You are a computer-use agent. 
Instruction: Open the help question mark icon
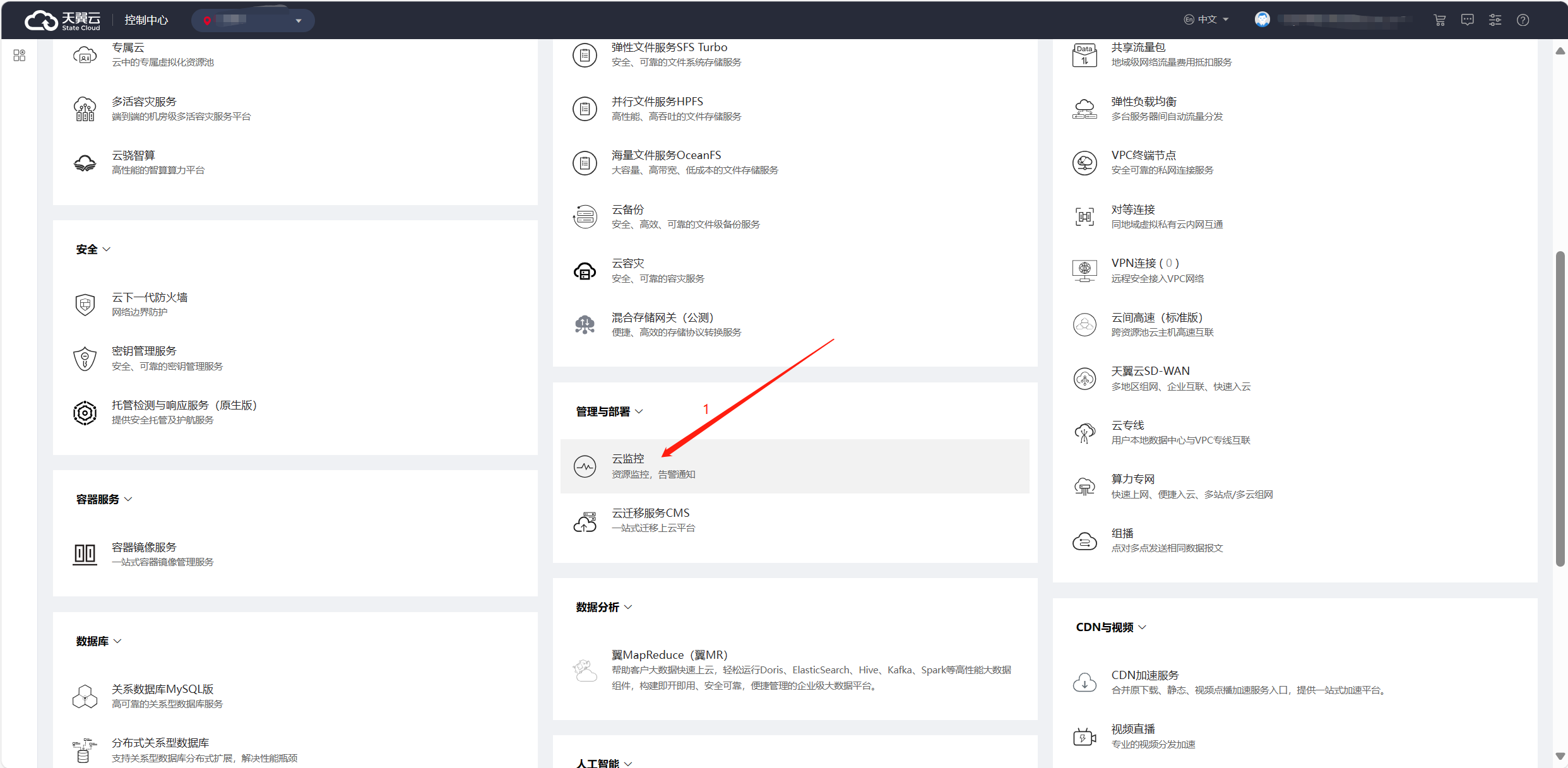(x=1523, y=20)
